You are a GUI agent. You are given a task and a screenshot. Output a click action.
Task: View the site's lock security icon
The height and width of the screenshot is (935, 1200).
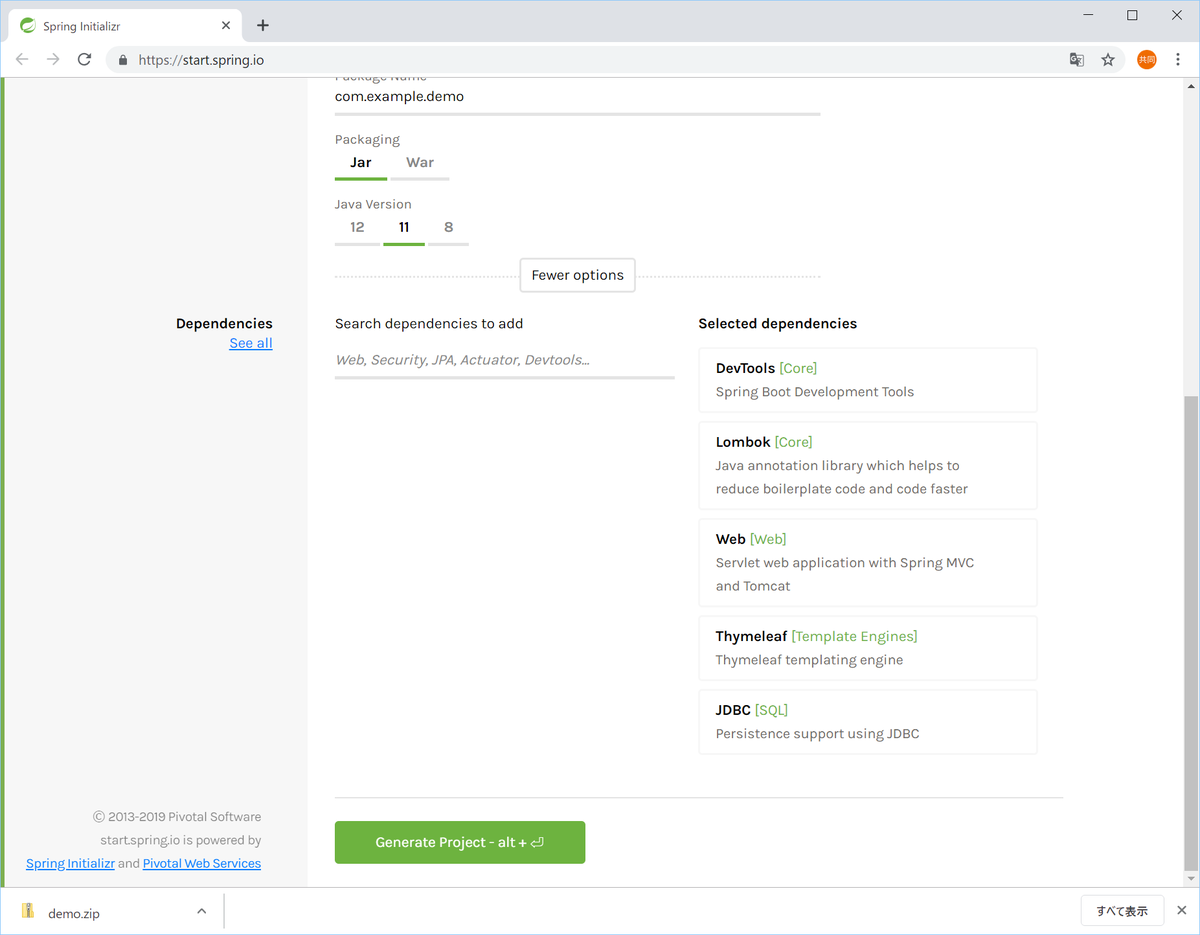click(x=123, y=60)
